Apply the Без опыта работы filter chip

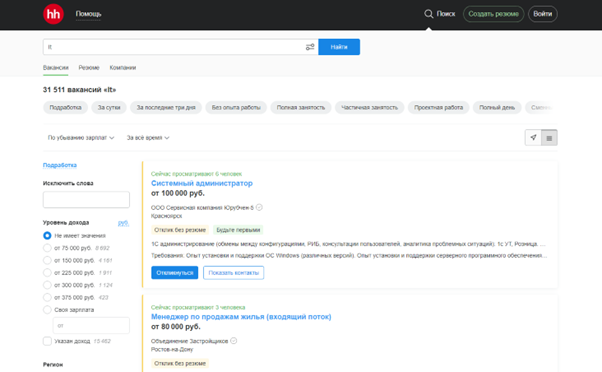point(236,107)
